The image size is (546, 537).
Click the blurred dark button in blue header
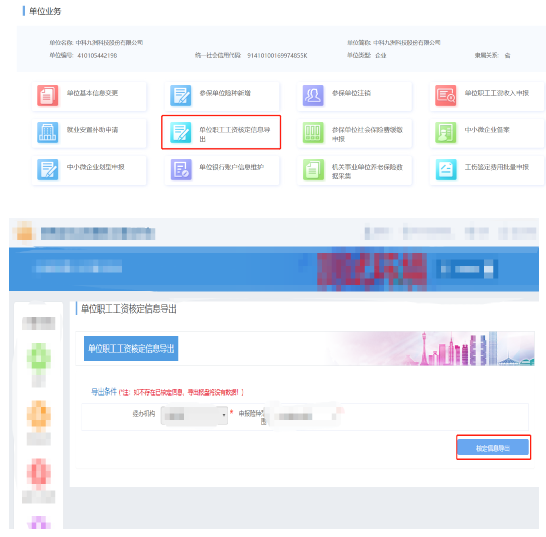click(467, 269)
